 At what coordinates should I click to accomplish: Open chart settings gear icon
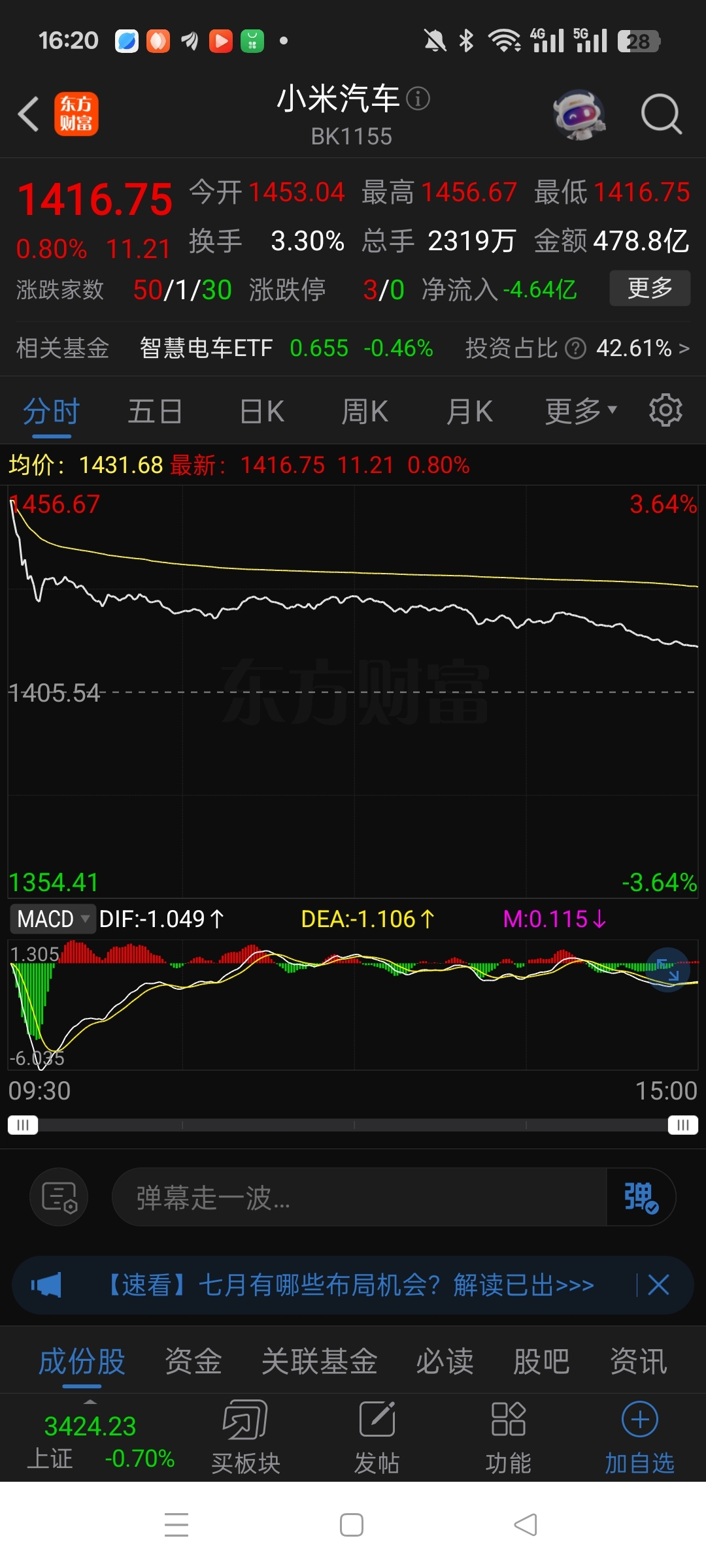[x=665, y=410]
